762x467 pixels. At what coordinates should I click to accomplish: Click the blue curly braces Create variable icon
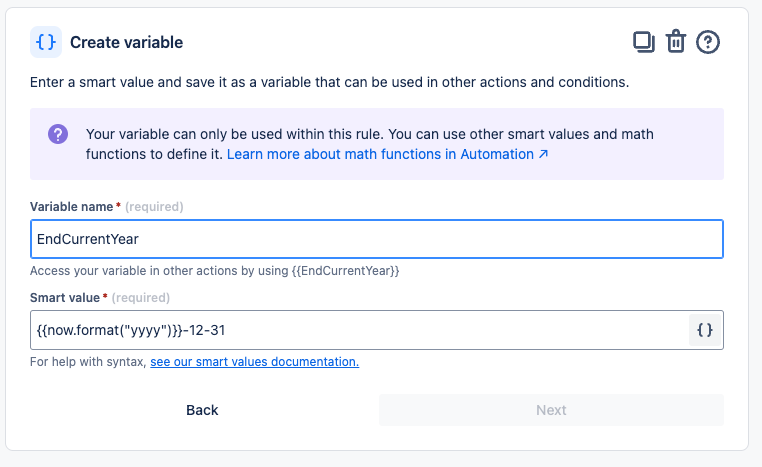pos(46,42)
